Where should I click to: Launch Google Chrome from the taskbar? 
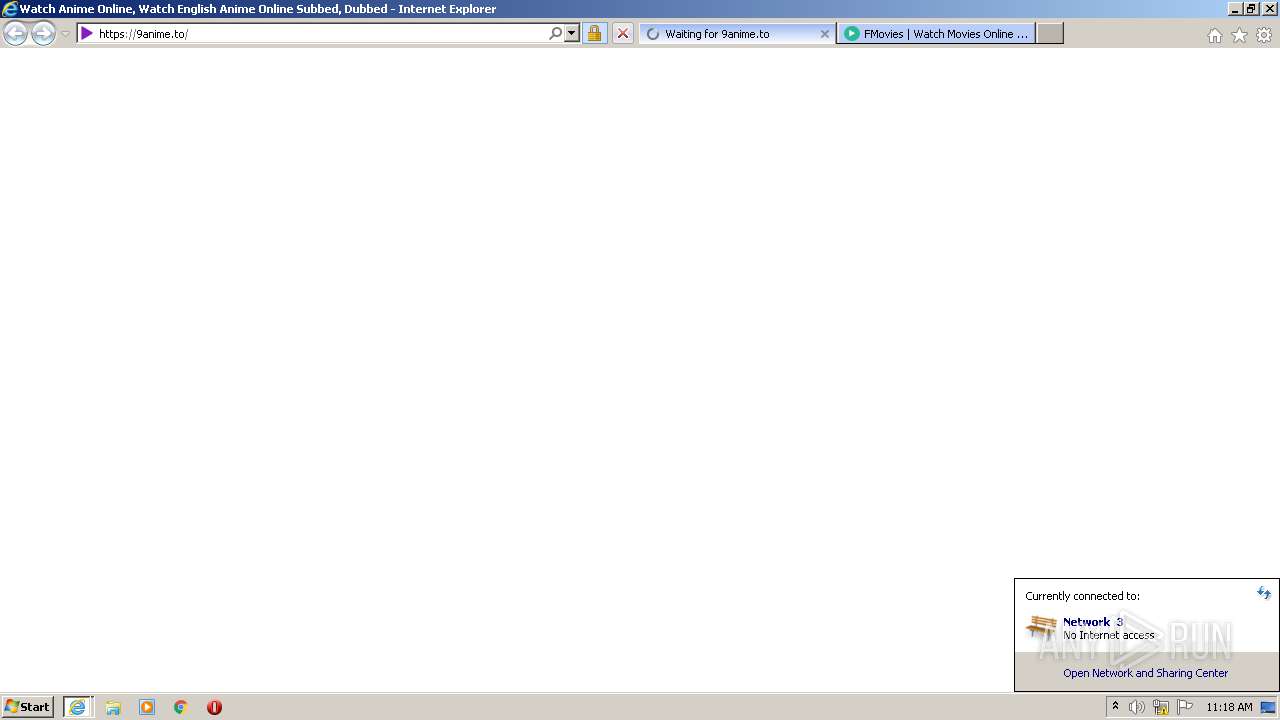[181, 707]
